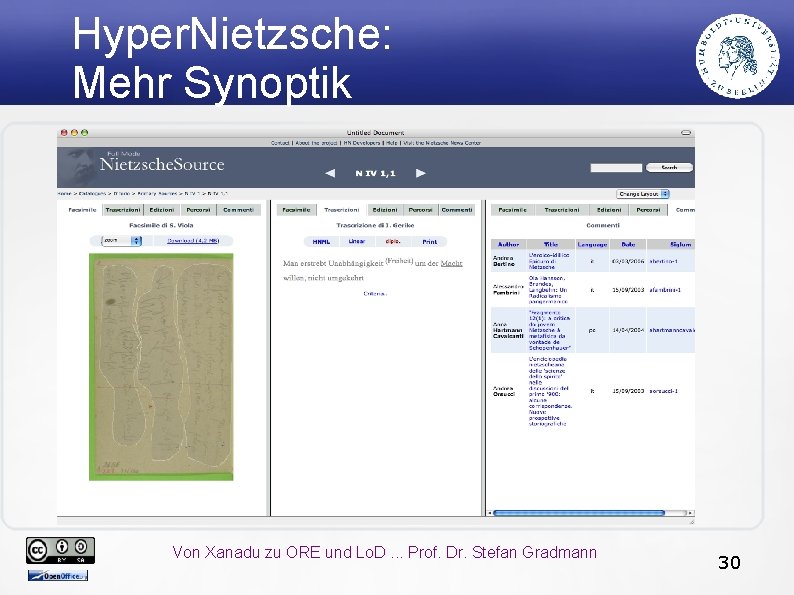Open Andrea Bertino's comment title link
This screenshot has height=595, width=794.
(549, 261)
